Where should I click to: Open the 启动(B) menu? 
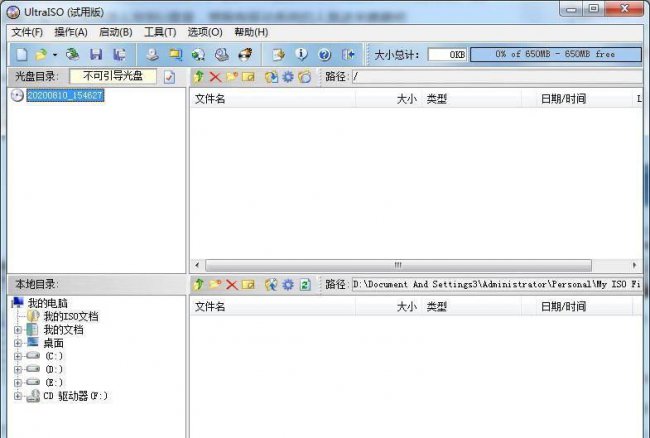116,32
